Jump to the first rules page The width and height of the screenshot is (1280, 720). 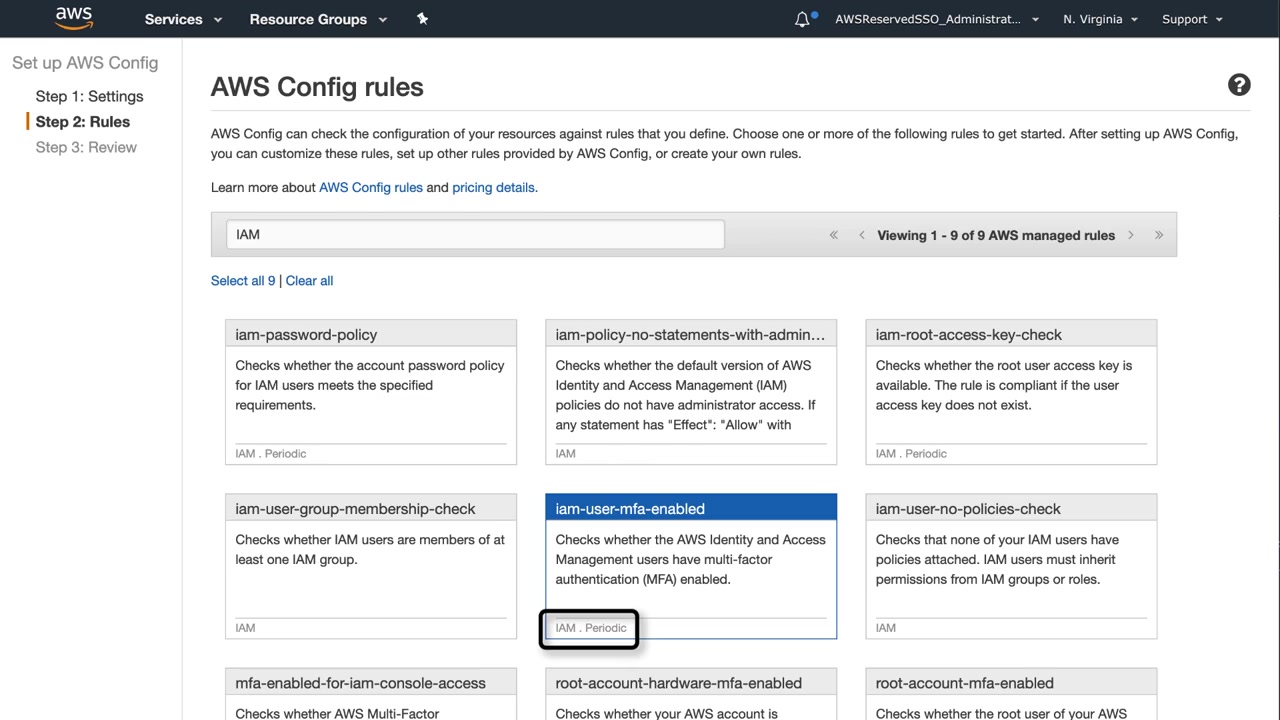coord(833,235)
